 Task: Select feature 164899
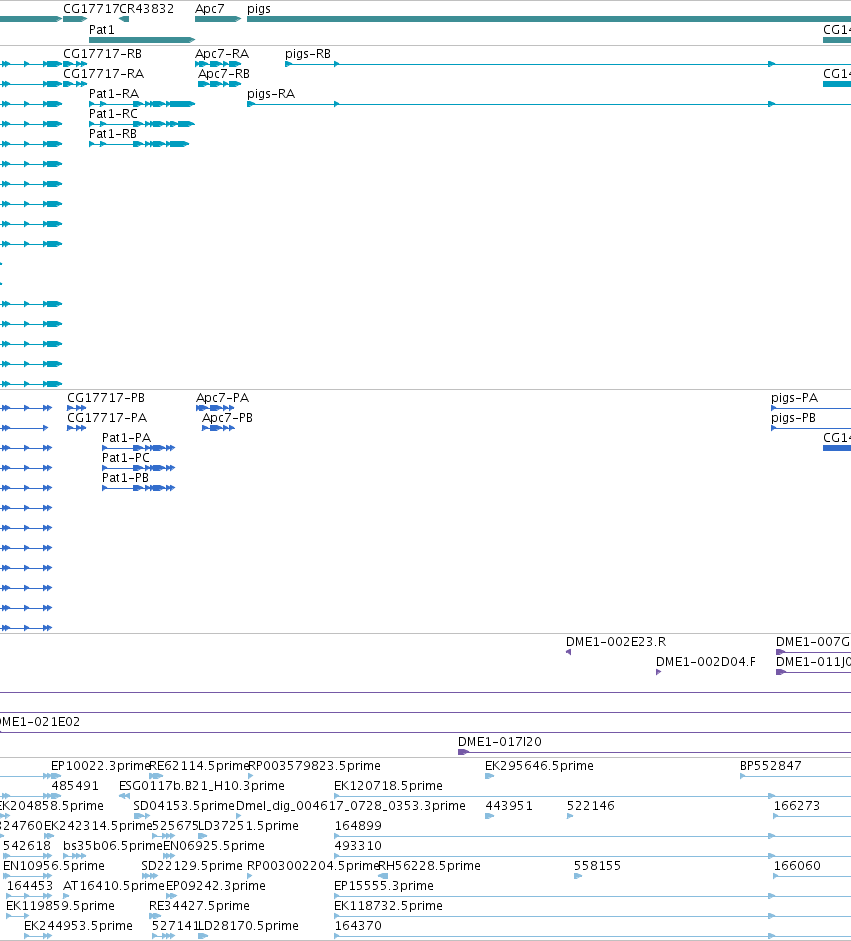[x=358, y=826]
